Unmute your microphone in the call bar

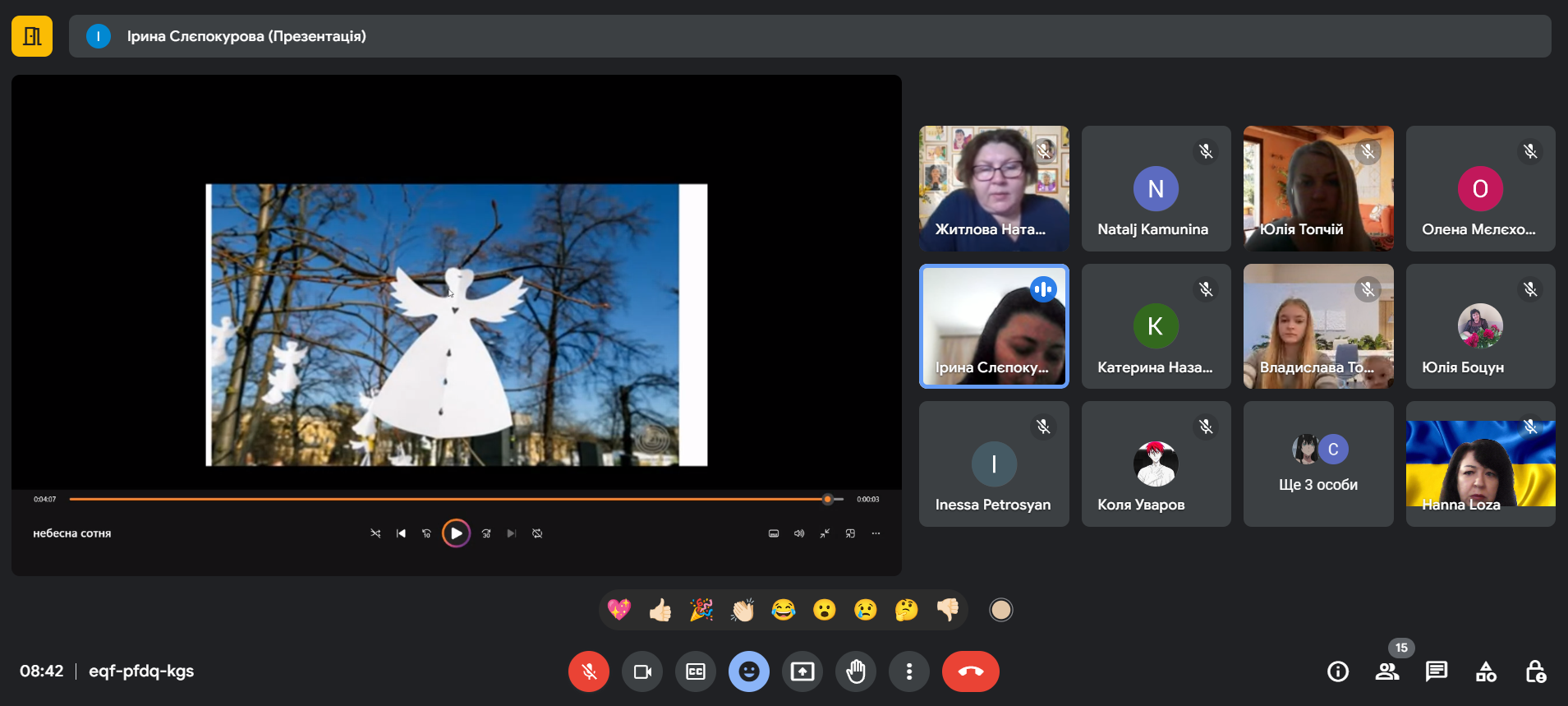(x=589, y=671)
